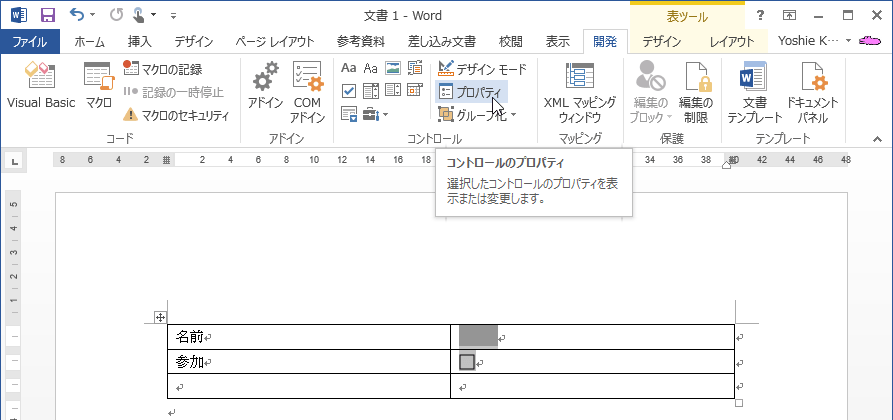Open control プロパティ properties

[x=470, y=92]
